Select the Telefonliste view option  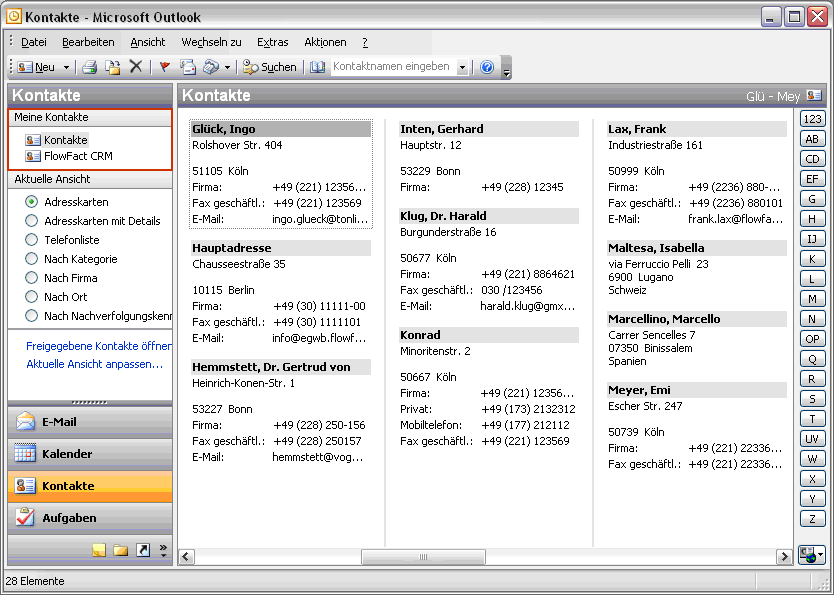click(x=62, y=240)
